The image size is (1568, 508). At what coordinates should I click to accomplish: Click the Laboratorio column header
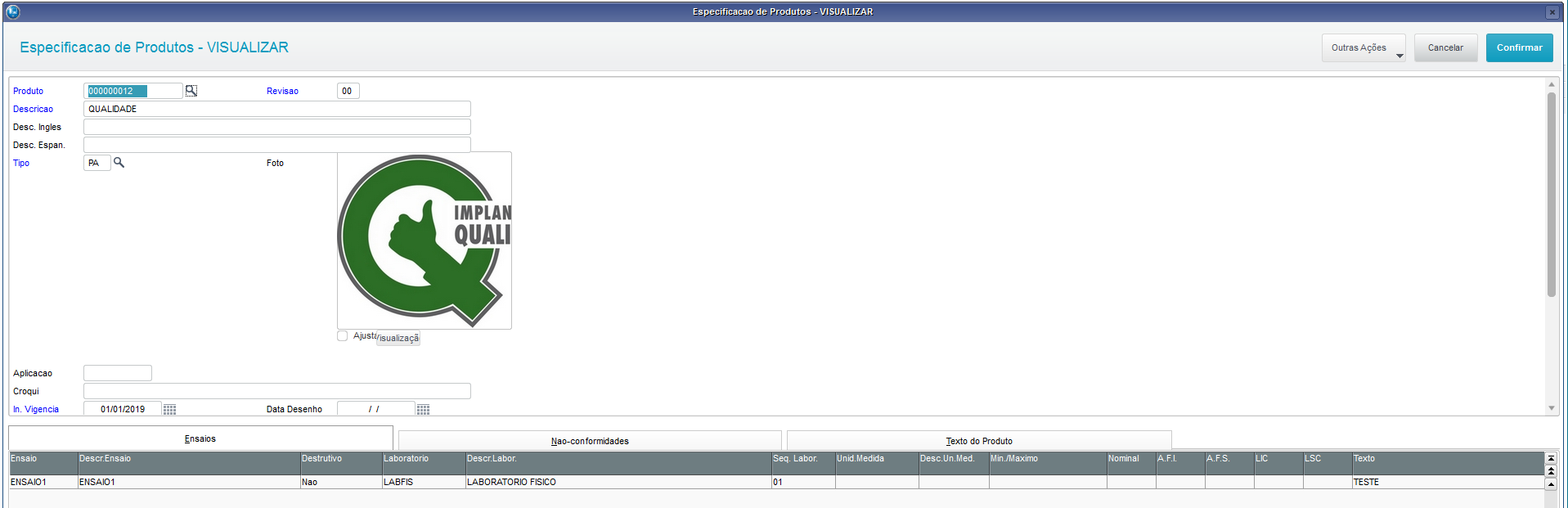(x=424, y=463)
